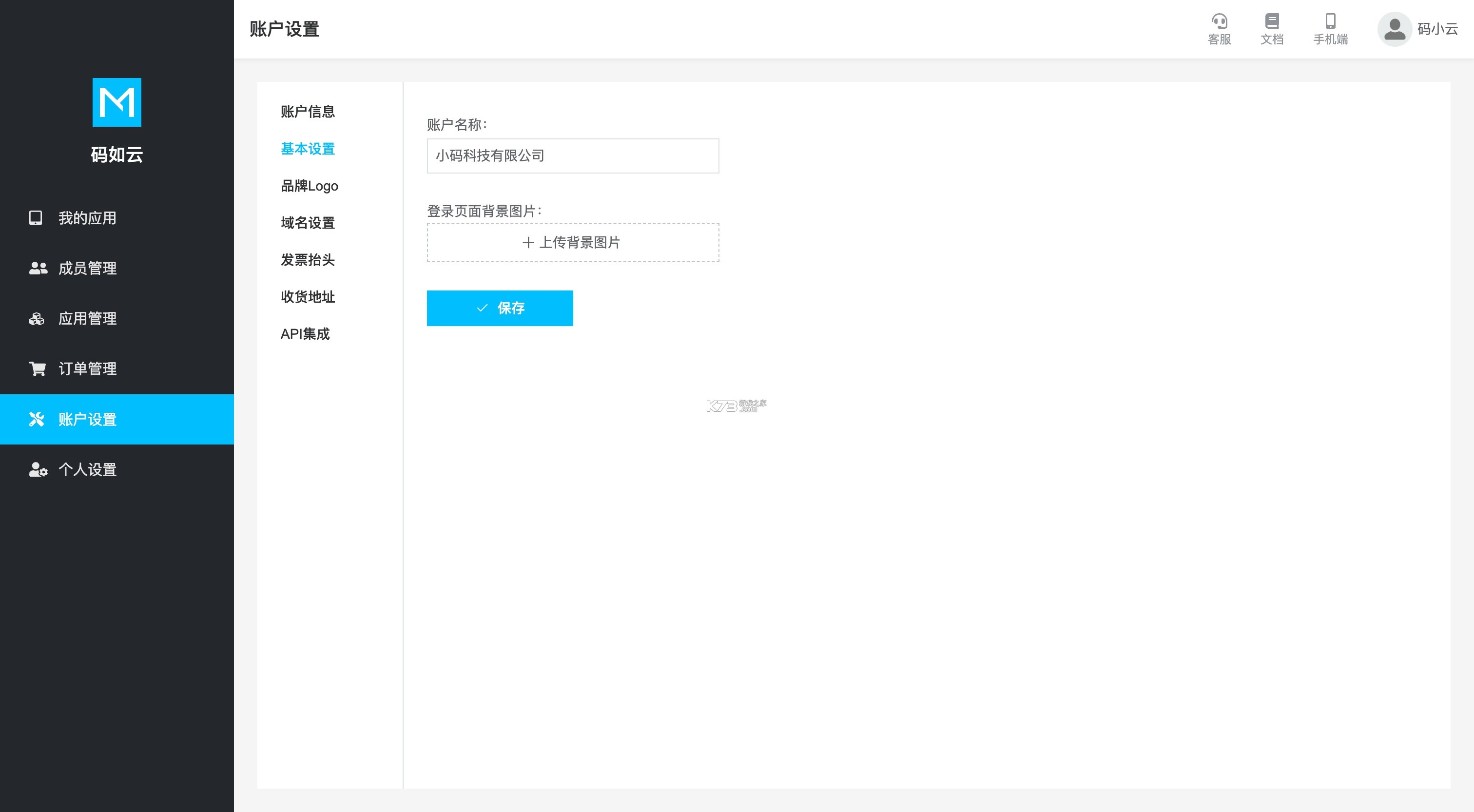1474x812 pixels.
Task: Click 手机端 label in header
Action: 1330,39
